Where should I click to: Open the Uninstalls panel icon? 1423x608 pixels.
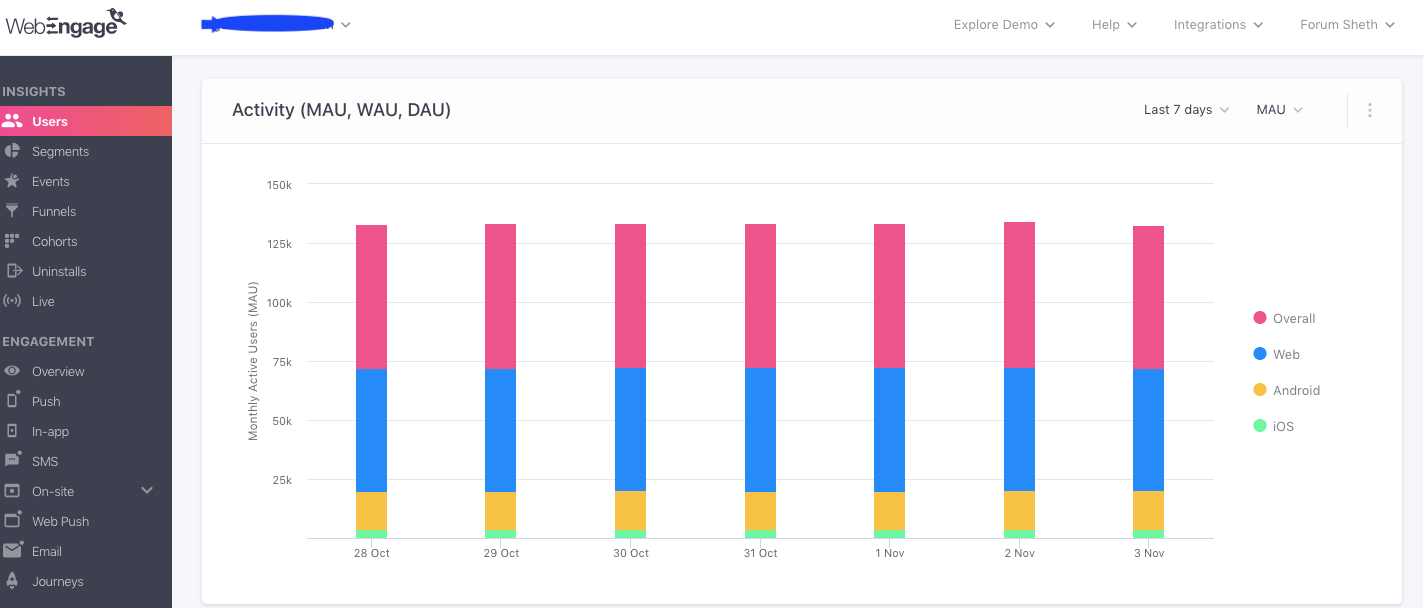[14, 271]
